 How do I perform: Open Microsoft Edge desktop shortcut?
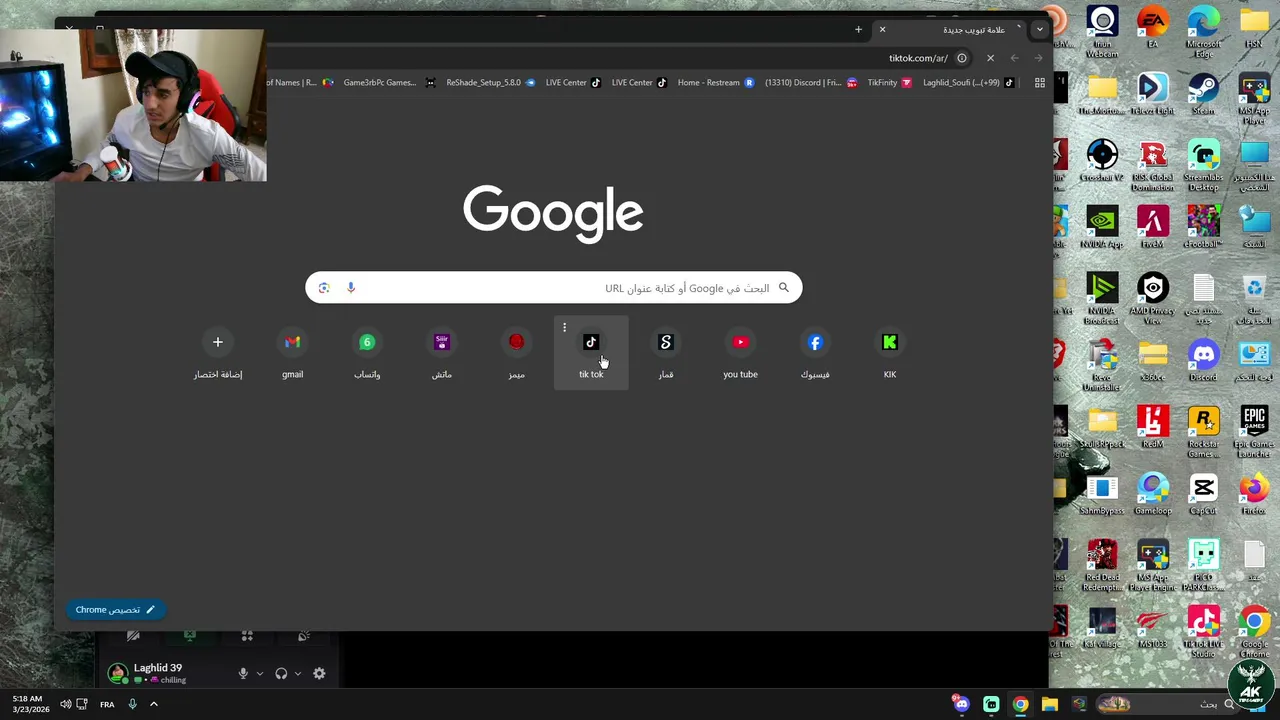(1204, 32)
